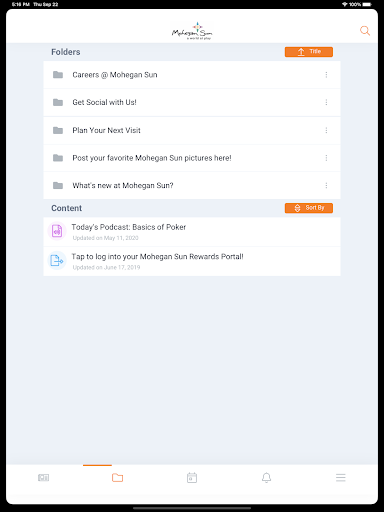Expand options for Get Social with Us!
Image resolution: width=384 pixels, height=512 pixels.
[326, 102]
